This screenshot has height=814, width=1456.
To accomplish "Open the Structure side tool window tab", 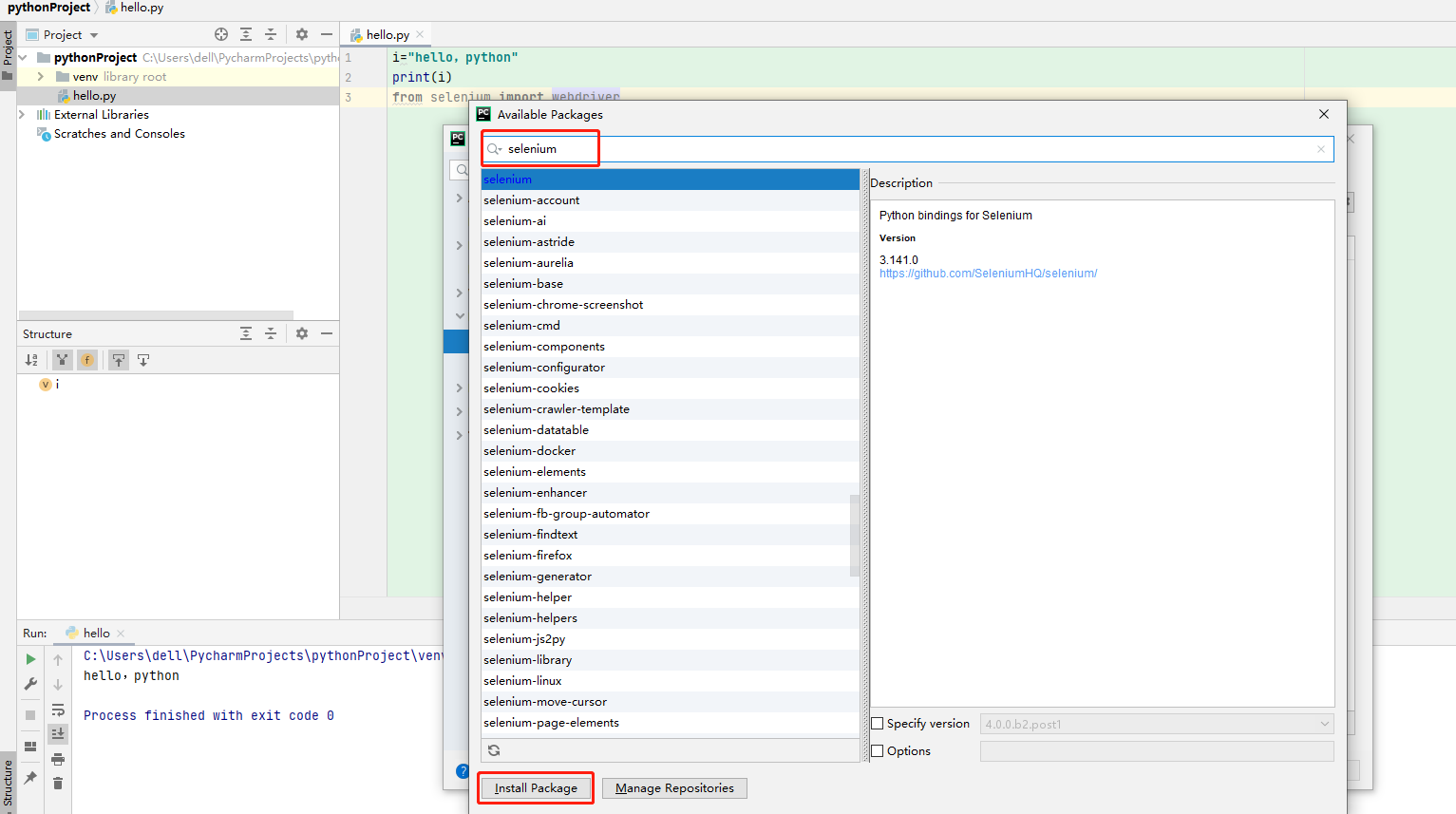I will click(x=8, y=784).
